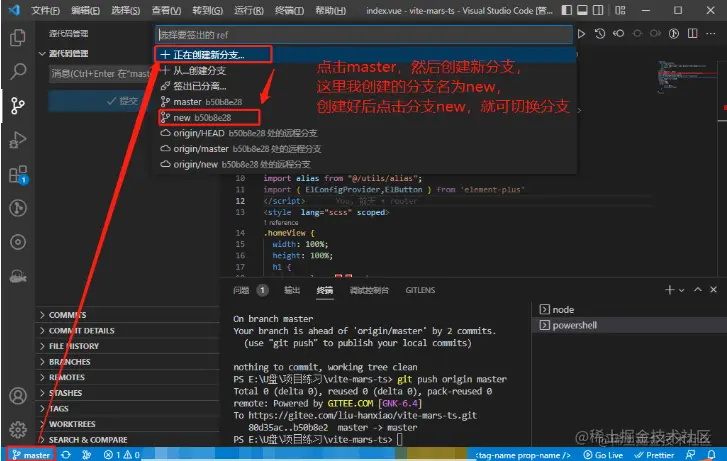Open Customize Layout icon in title bar
727x461 pixels.
tap(620, 10)
